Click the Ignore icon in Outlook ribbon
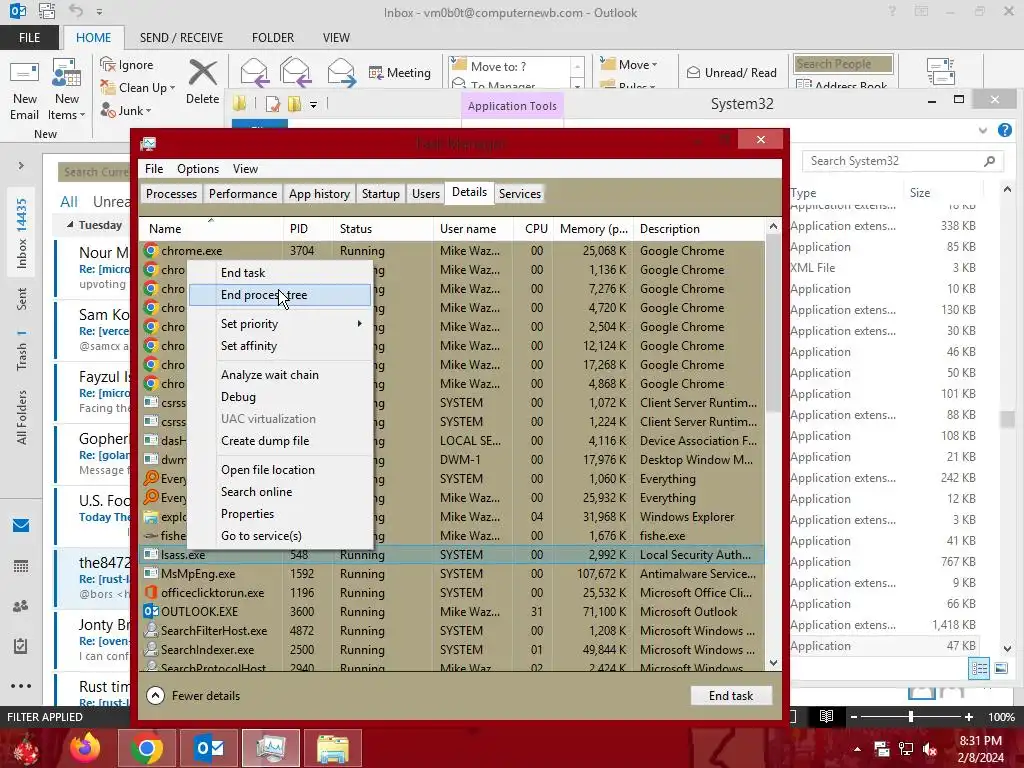The width and height of the screenshot is (1024, 768). [x=108, y=64]
